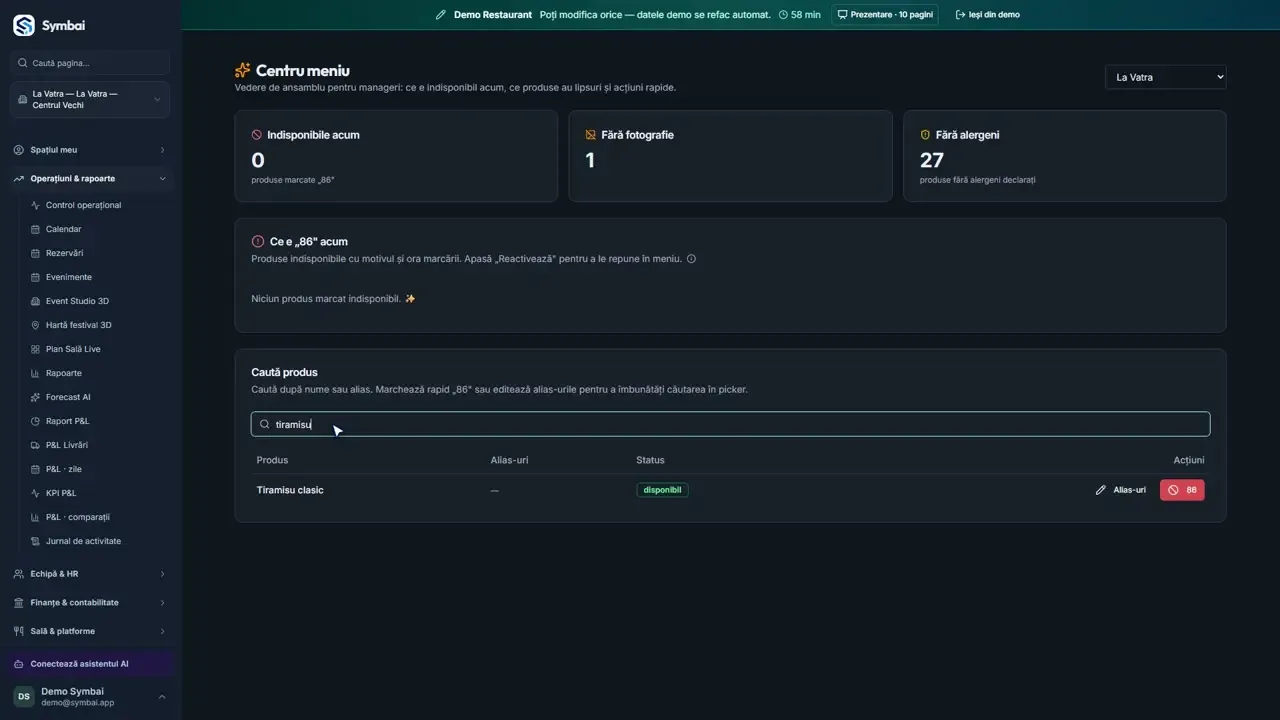Open the La Vatra location dropdown

tap(1165, 77)
